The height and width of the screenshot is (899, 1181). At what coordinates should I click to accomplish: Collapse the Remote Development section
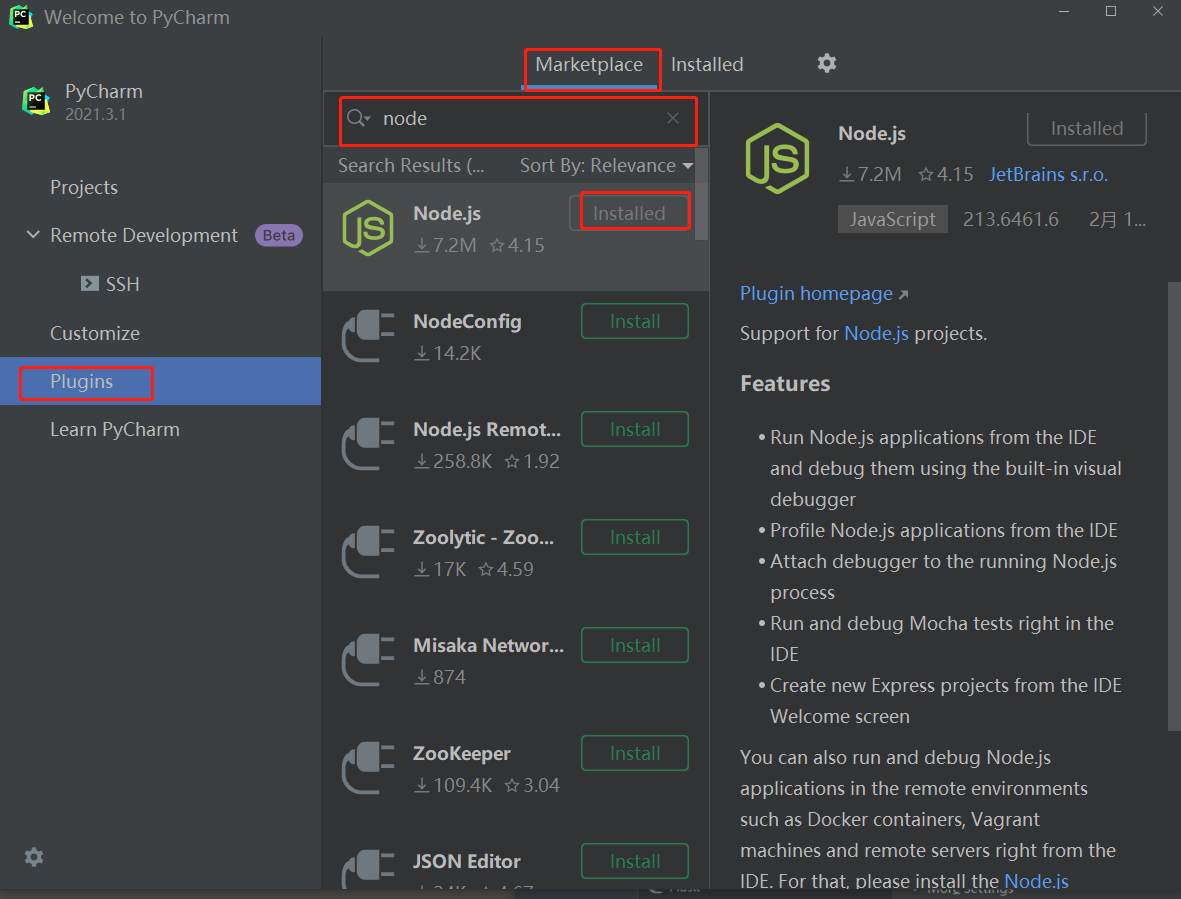click(33, 235)
